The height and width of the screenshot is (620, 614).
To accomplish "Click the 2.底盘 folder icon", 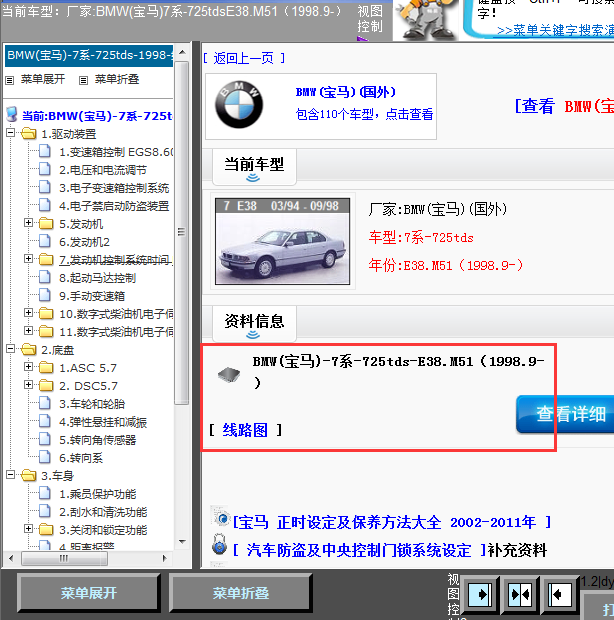I will click(x=28, y=349).
